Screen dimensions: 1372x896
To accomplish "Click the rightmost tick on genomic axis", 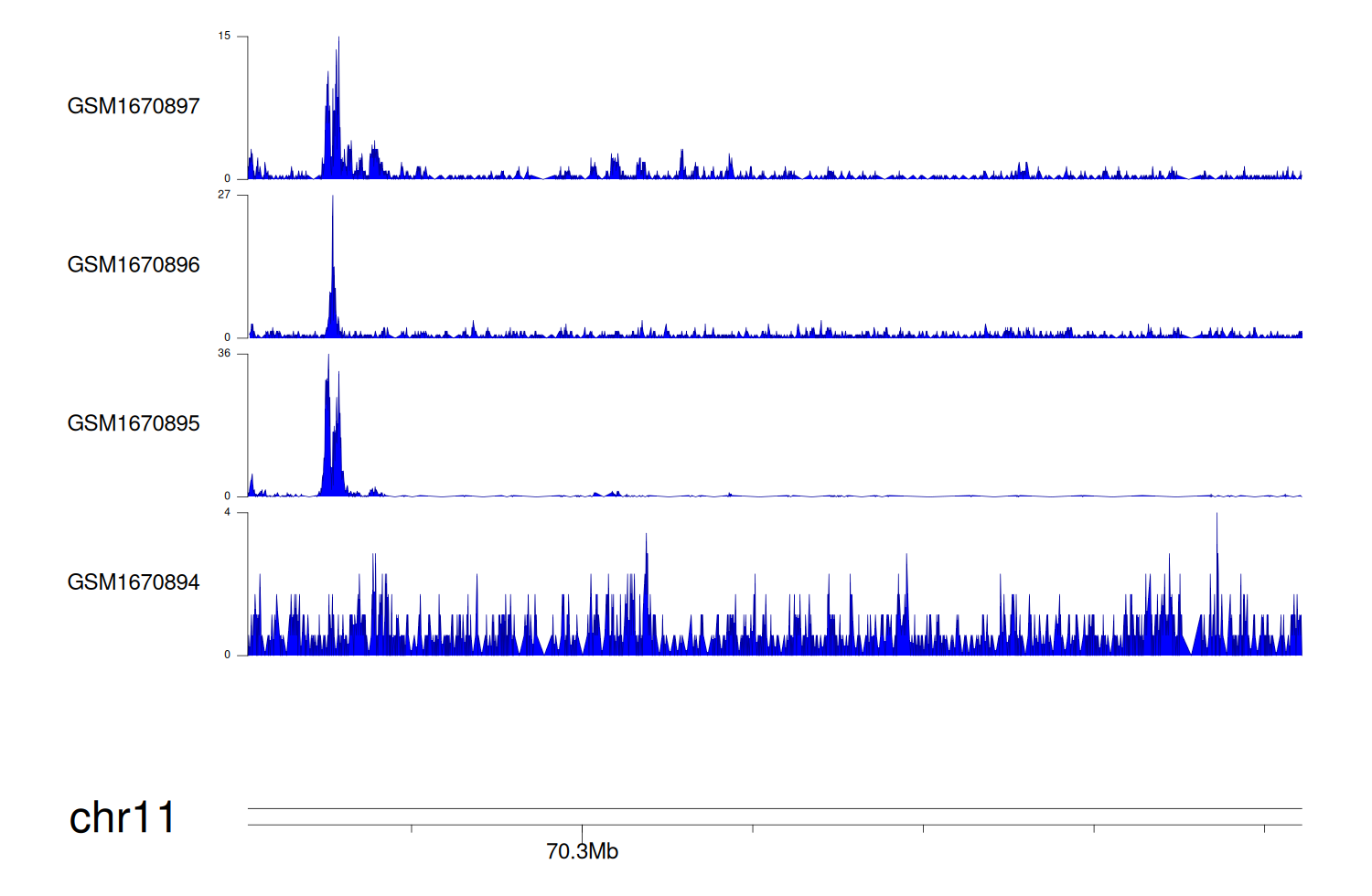I will [1265, 828].
